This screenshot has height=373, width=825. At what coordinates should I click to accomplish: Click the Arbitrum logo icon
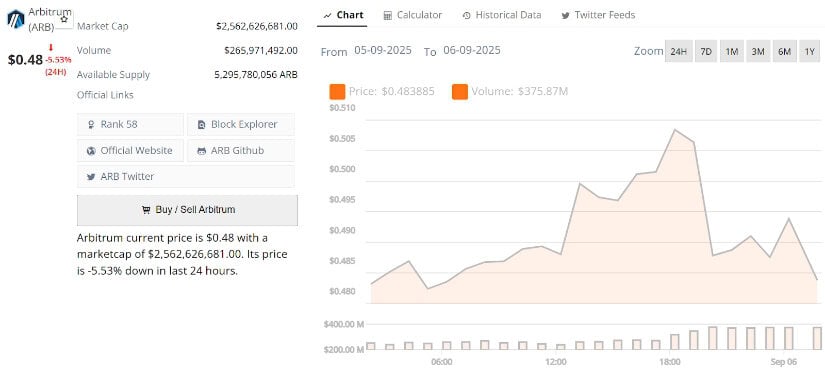(16, 19)
